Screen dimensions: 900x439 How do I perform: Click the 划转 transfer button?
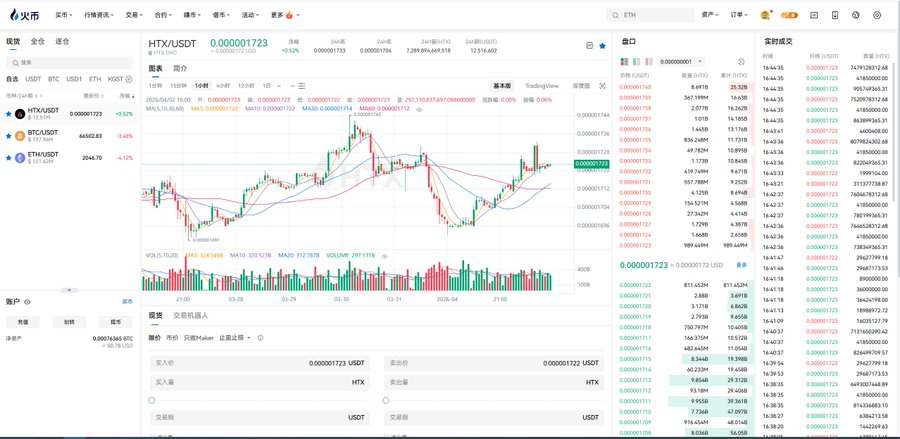(x=69, y=322)
